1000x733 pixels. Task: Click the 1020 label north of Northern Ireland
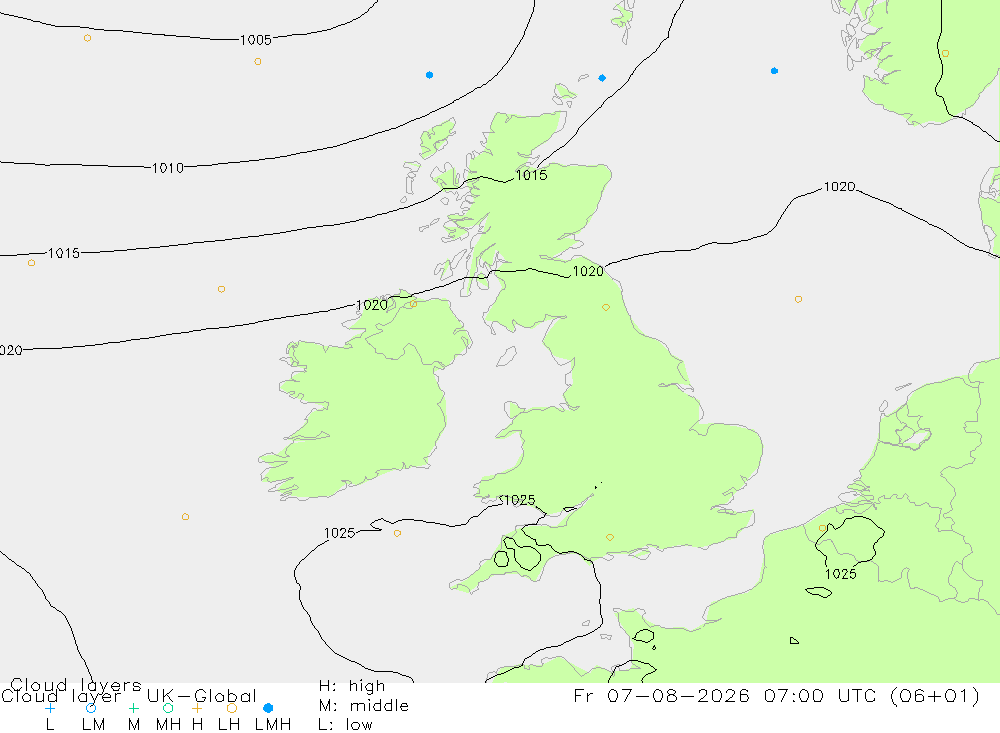tap(372, 305)
